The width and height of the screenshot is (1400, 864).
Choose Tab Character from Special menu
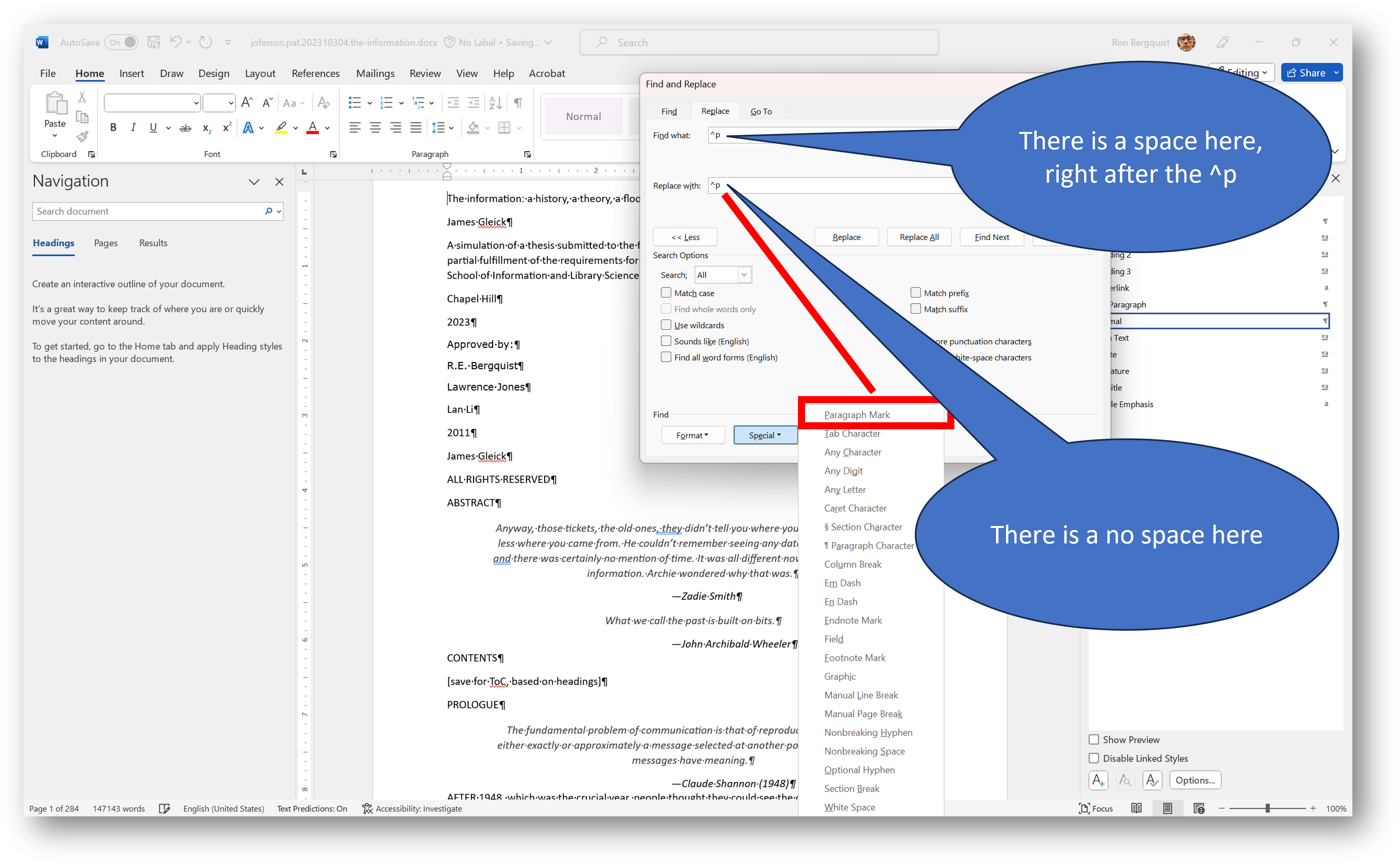pyautogui.click(x=852, y=434)
